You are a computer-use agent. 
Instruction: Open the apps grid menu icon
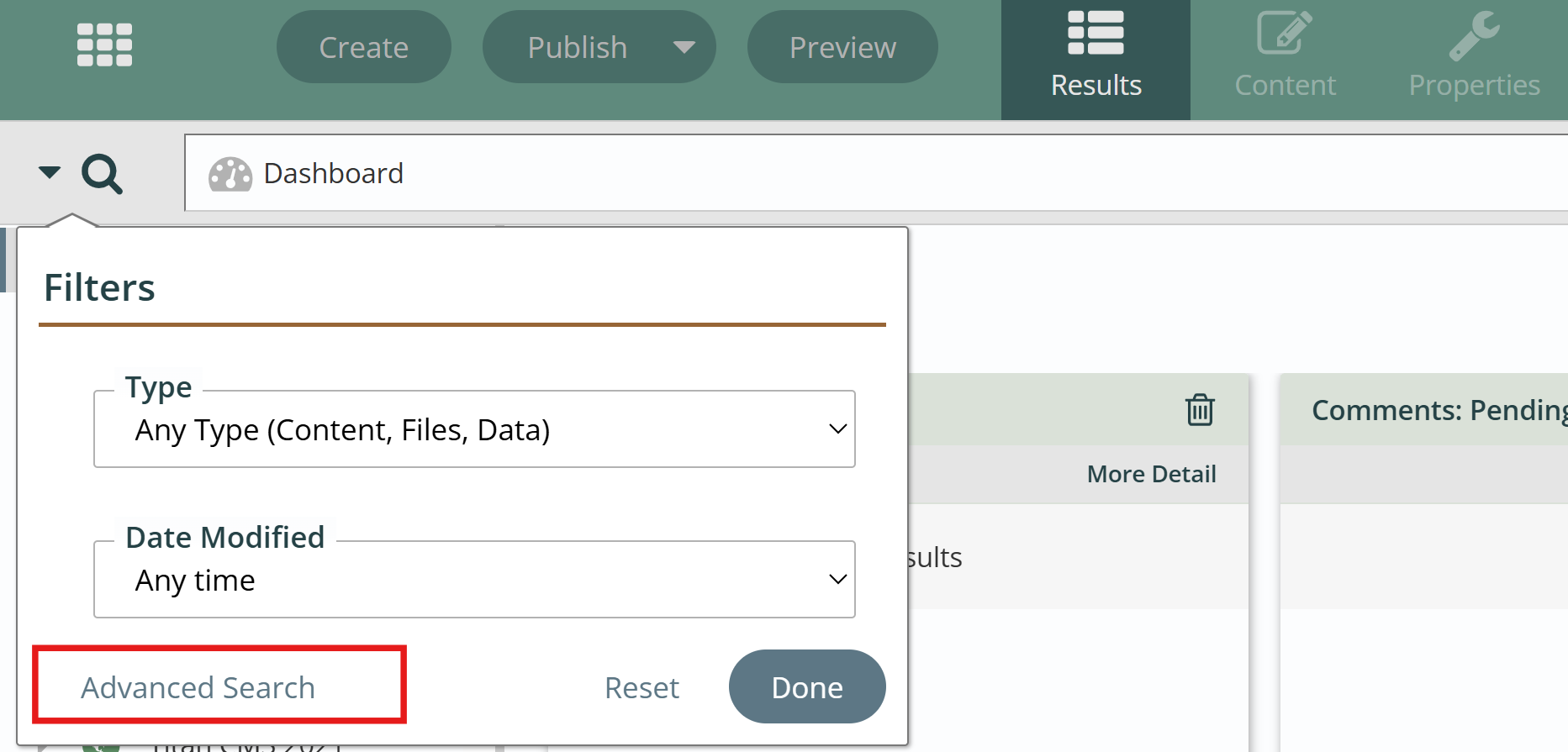104,45
